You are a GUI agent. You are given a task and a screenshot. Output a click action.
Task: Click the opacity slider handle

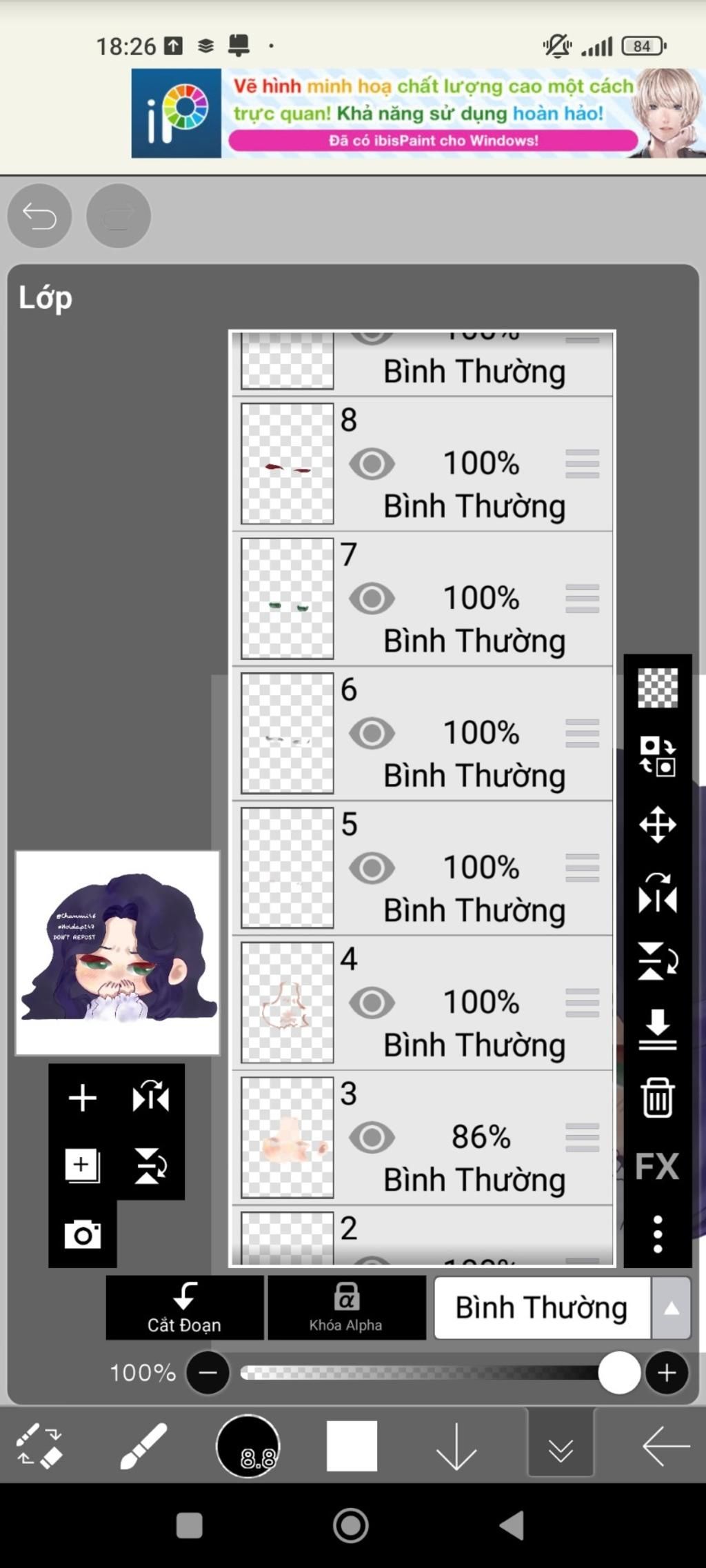click(x=619, y=1373)
